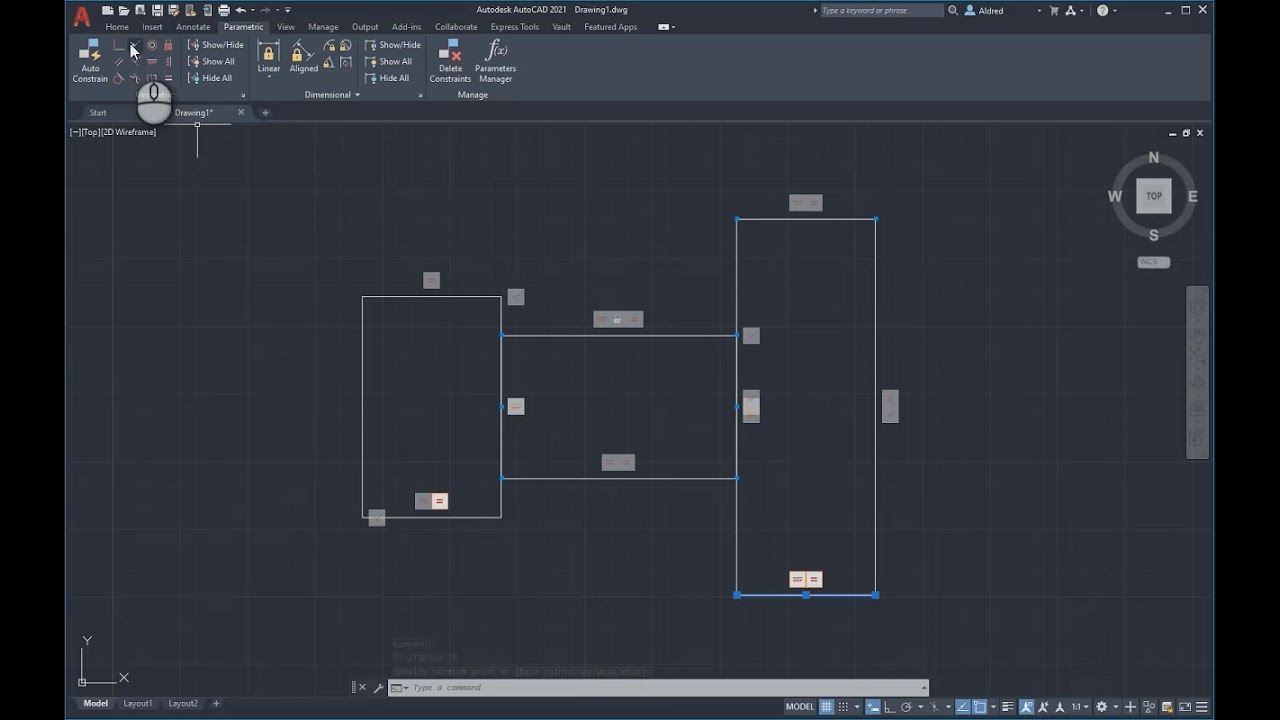
Task: Toggle Lineweight display in status bar
Action: 1008,707
